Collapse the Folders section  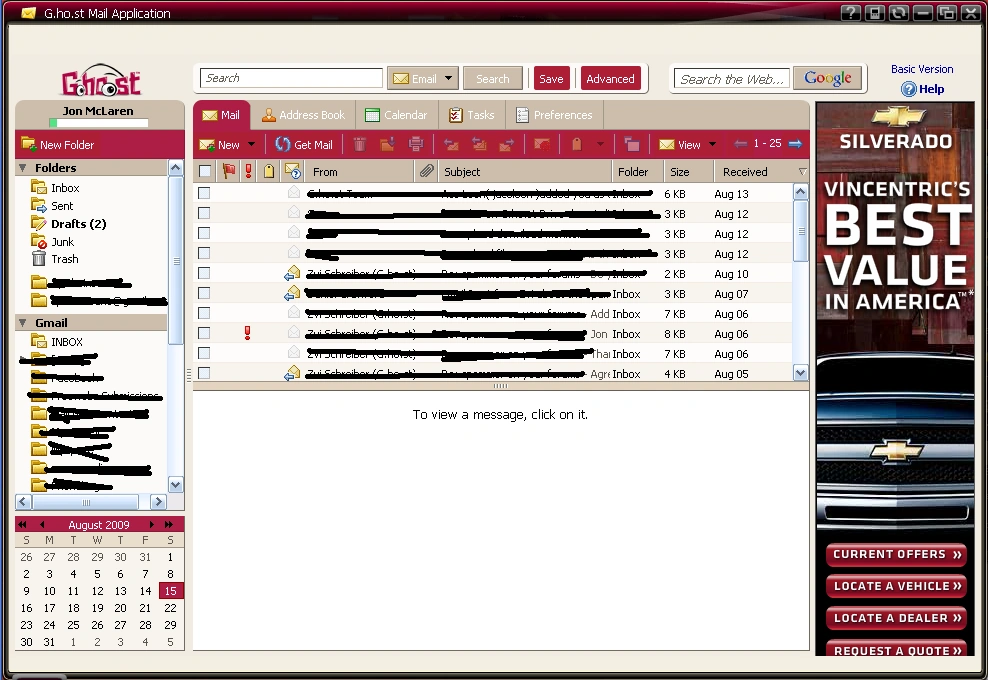[x=24, y=166]
